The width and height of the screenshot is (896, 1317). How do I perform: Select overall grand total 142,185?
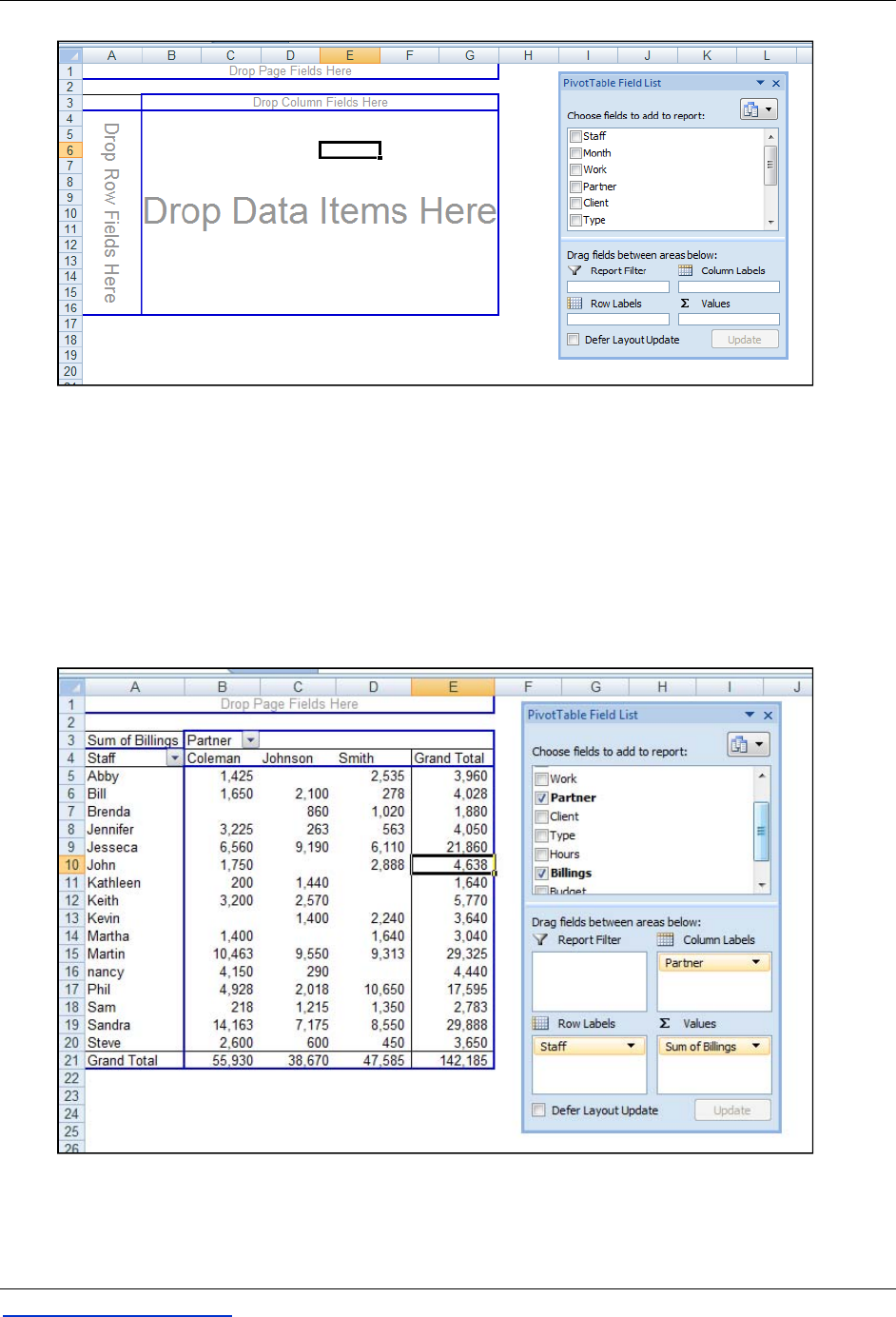coord(453,1060)
